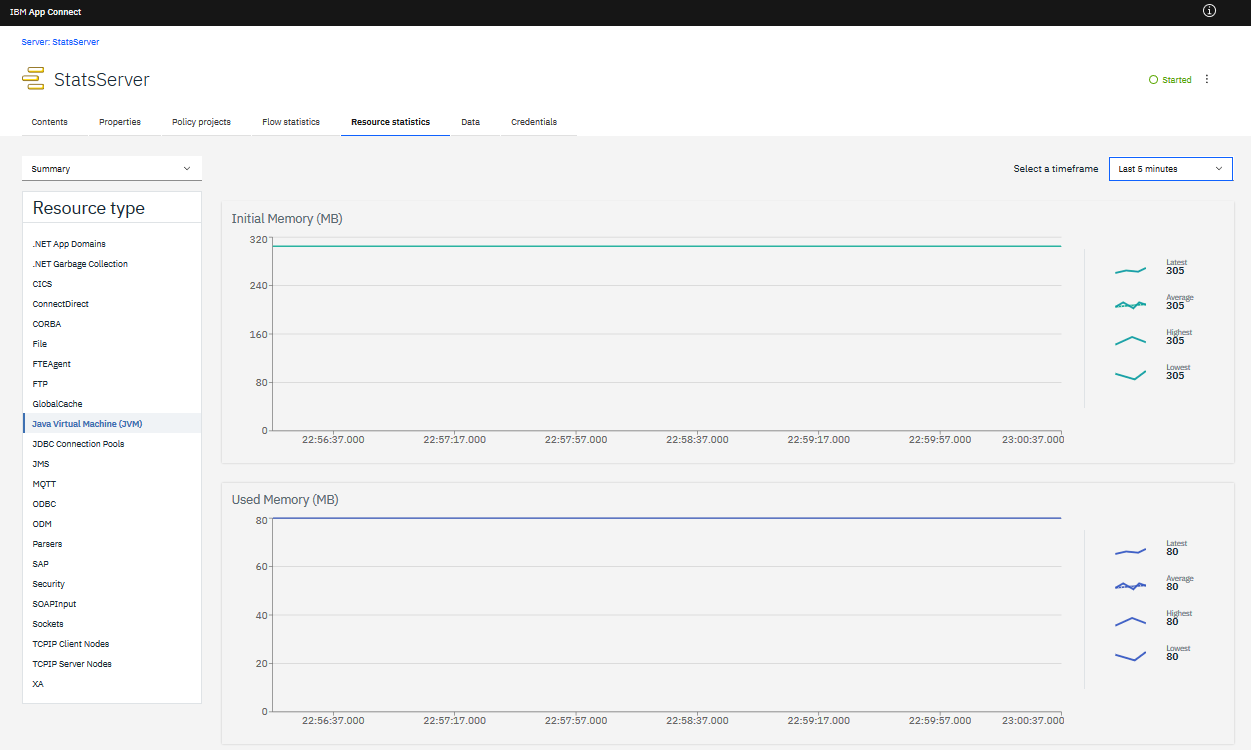1251x750 pixels.
Task: Select ConnectDirect resource type
Action: [x=112, y=304]
